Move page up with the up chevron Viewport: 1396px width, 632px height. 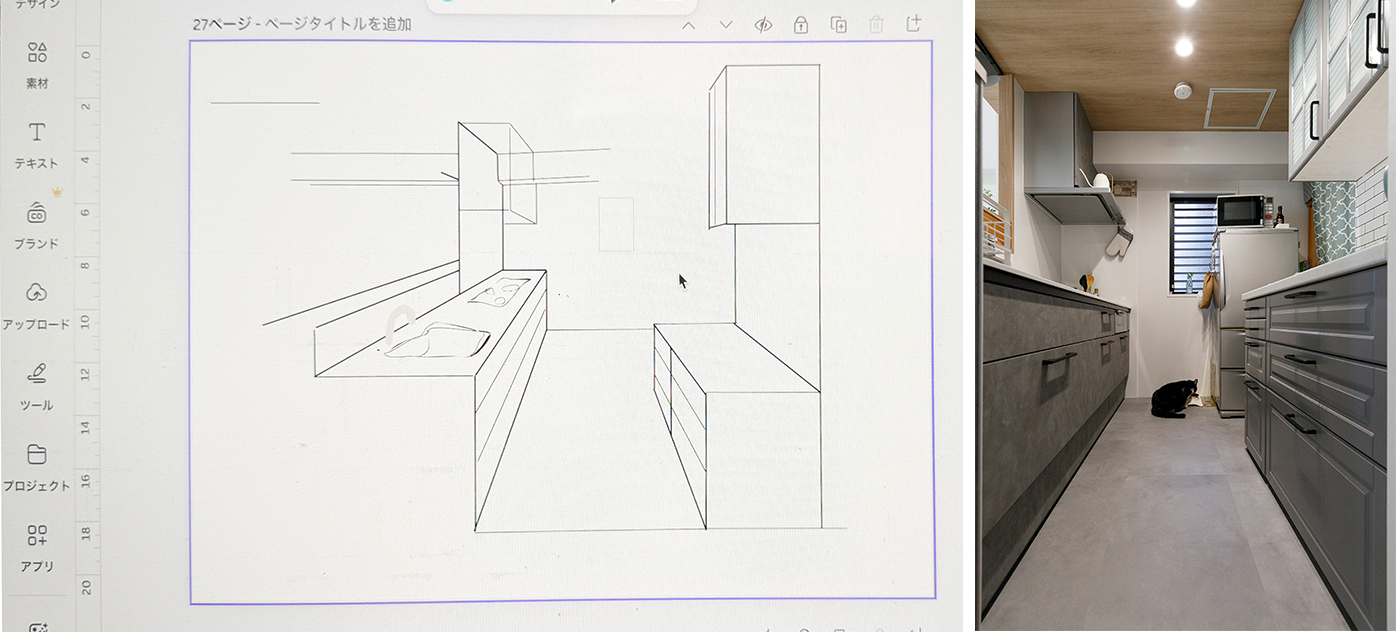[x=688, y=25]
